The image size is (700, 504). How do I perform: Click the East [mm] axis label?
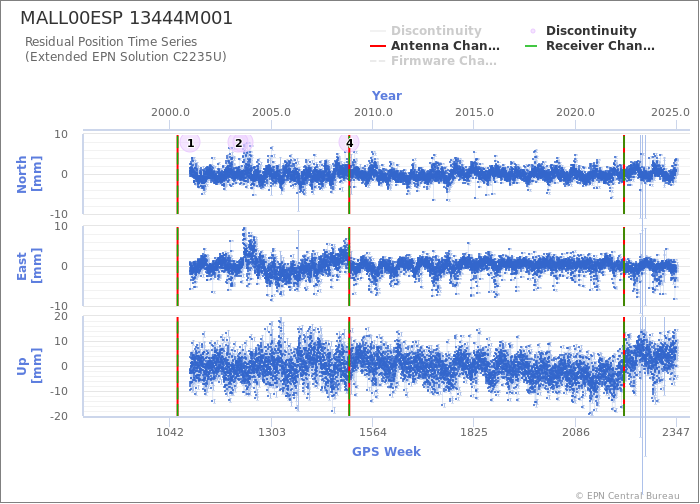29,266
